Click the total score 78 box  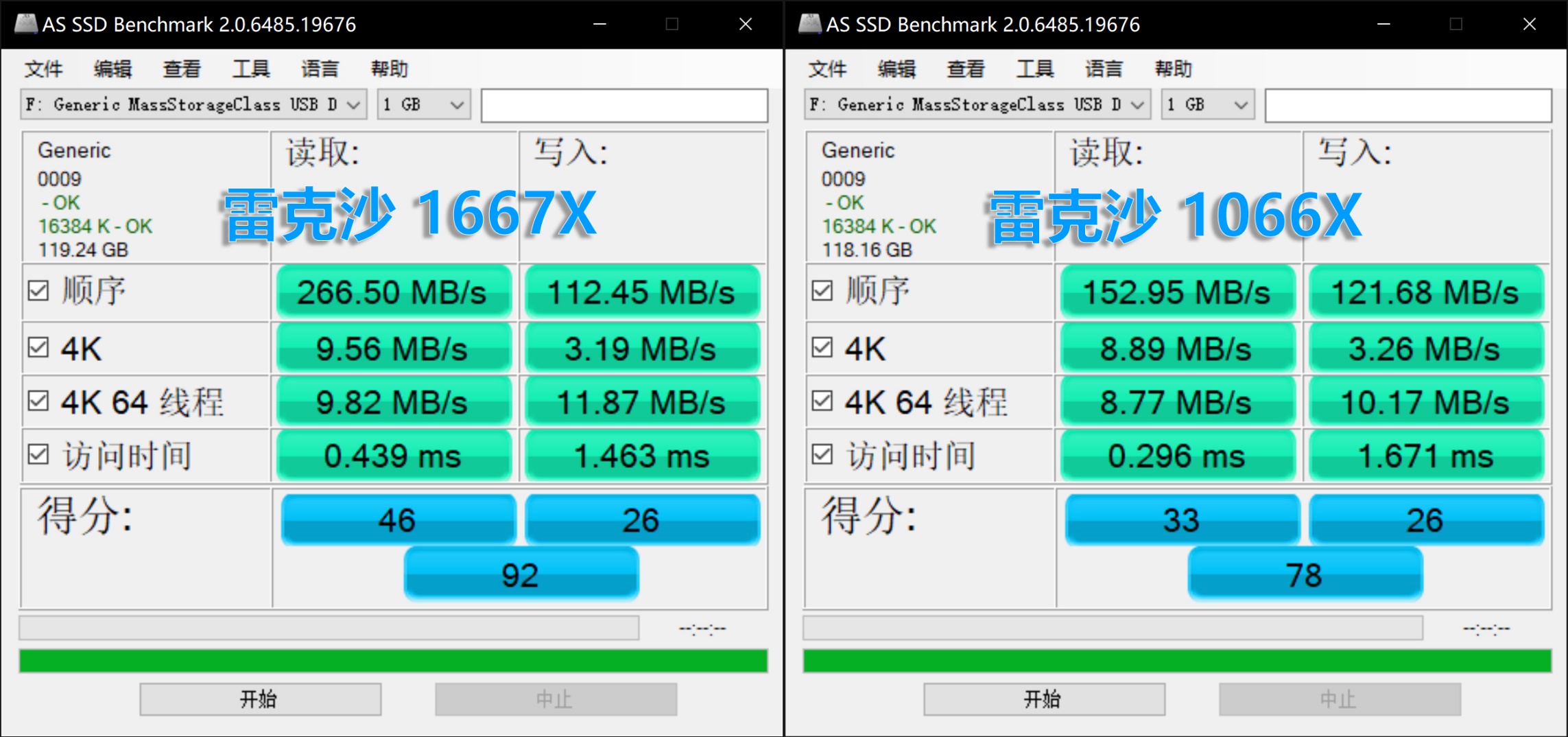click(1305, 574)
